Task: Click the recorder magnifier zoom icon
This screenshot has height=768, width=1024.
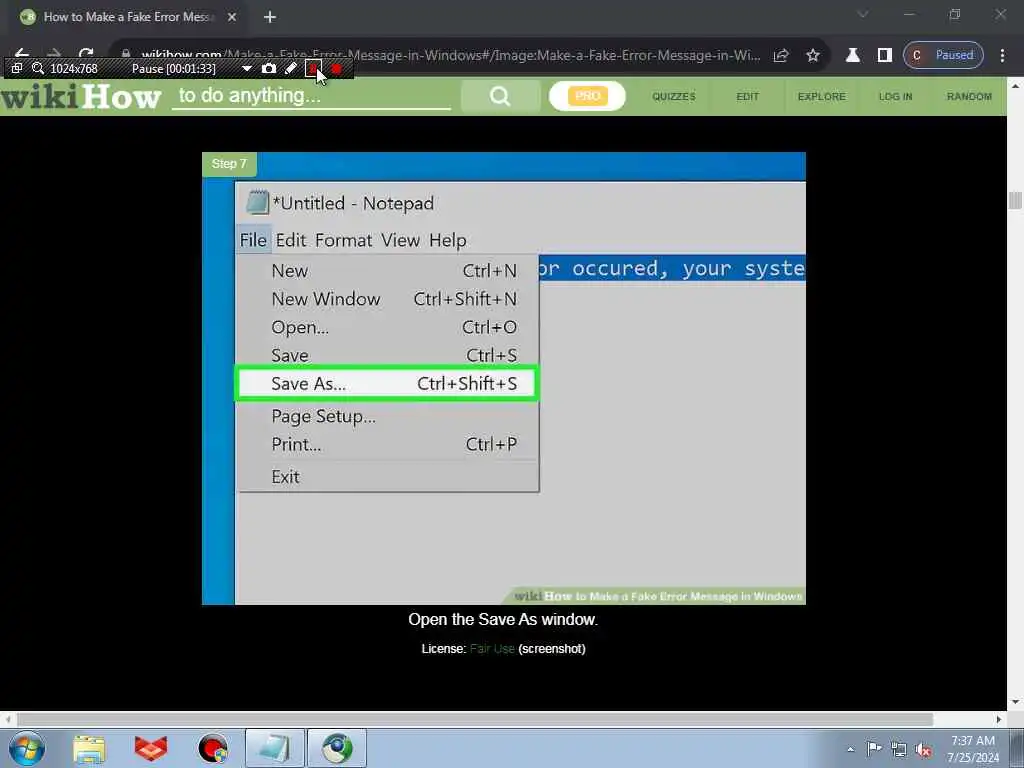Action: (38, 68)
